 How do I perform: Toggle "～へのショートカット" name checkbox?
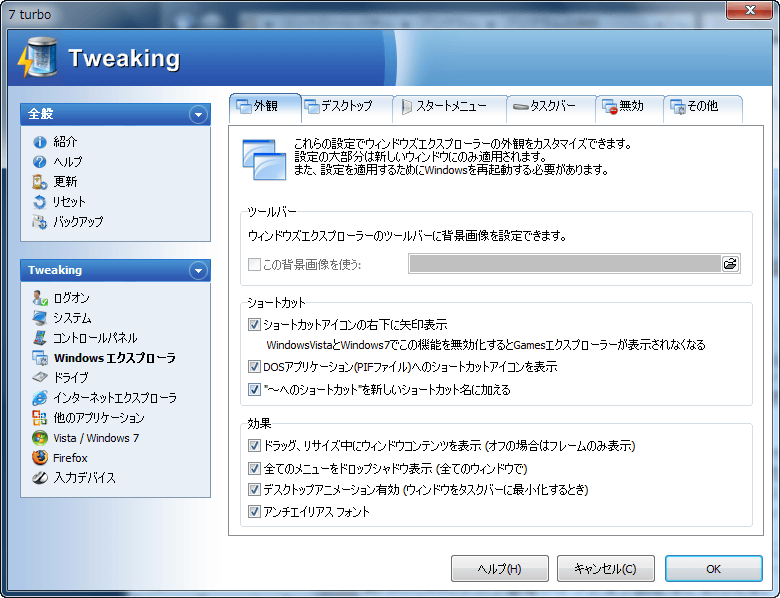(254, 389)
